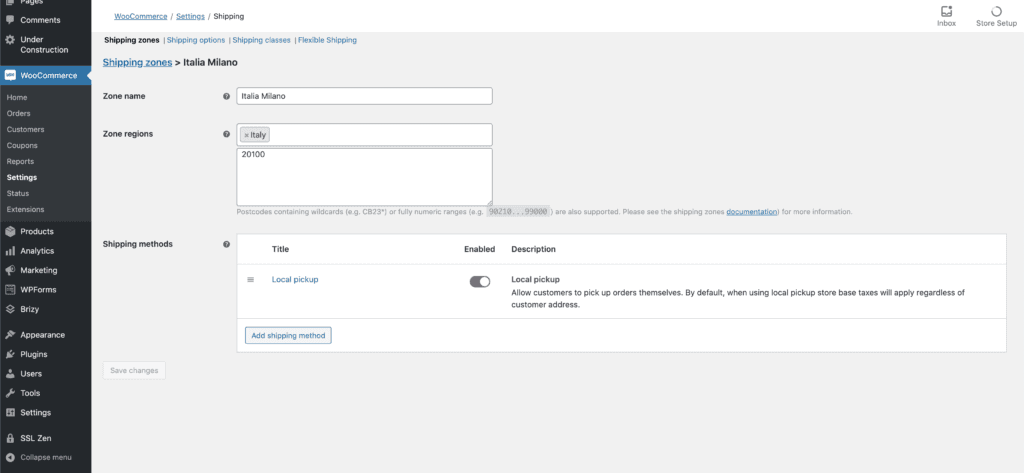Go back via Shipping zones heading link
The height and width of the screenshot is (473, 1024).
pyautogui.click(x=137, y=63)
